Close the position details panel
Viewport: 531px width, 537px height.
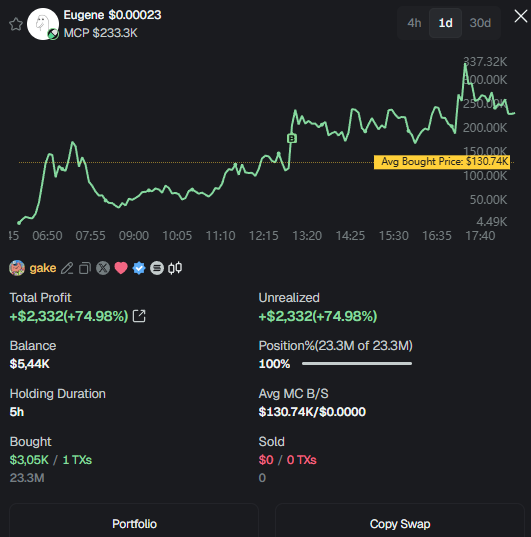(521, 16)
